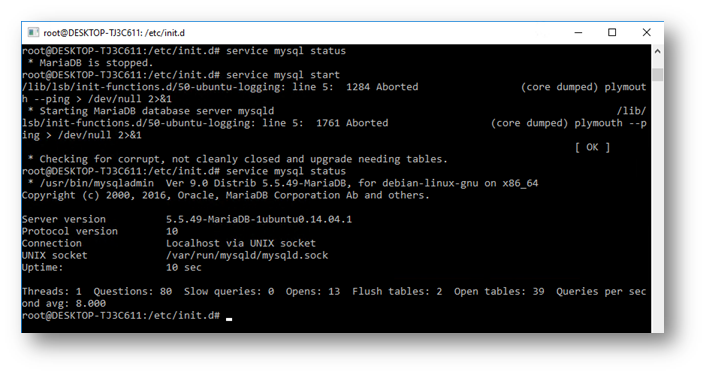This screenshot has width=706, height=375.
Task: Click the server version value 5.5.49-MariaDB-1ubuntu0.14.04.1
Action: click(259, 219)
